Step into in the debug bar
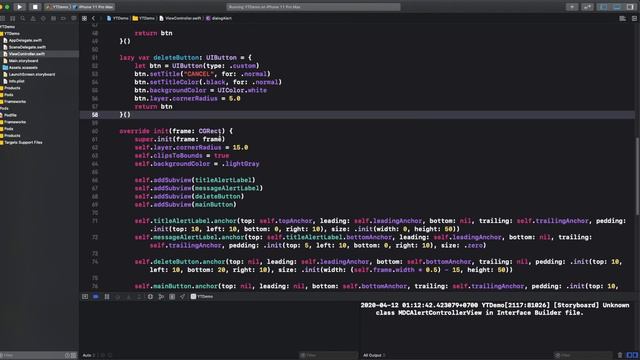The image size is (640, 360). coord(129,297)
